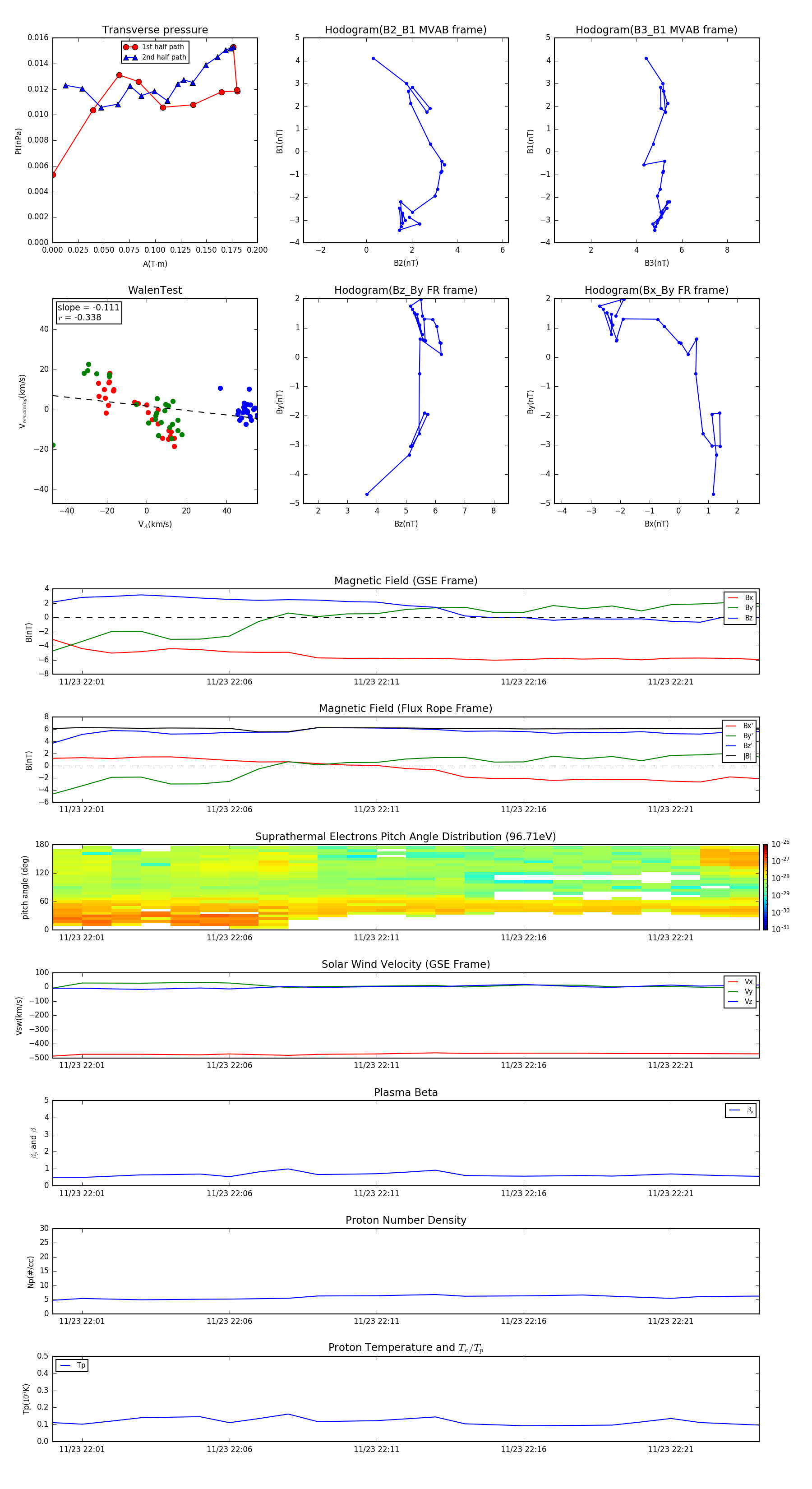Click the "Proton Number Density" title
This screenshot has width=812, height=1489.
tap(406, 1220)
